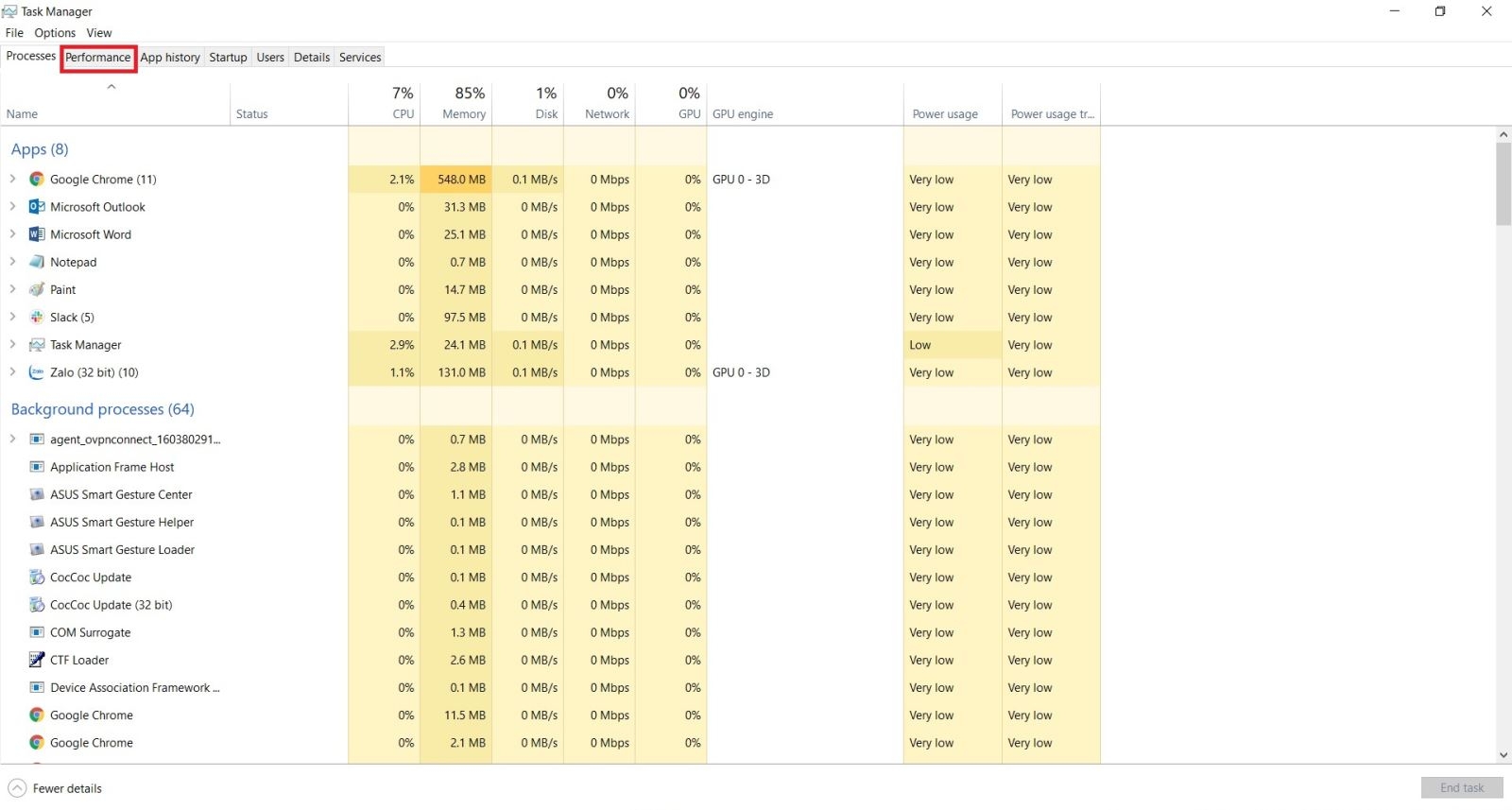The image size is (1512, 810).
Task: Click the CocCoc Update process icon
Action: tap(37, 577)
